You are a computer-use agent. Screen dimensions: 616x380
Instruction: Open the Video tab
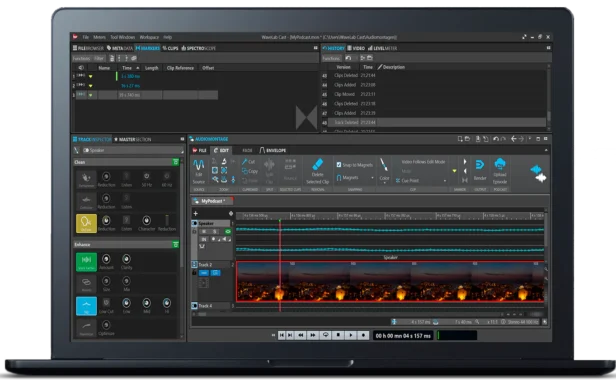(356, 48)
